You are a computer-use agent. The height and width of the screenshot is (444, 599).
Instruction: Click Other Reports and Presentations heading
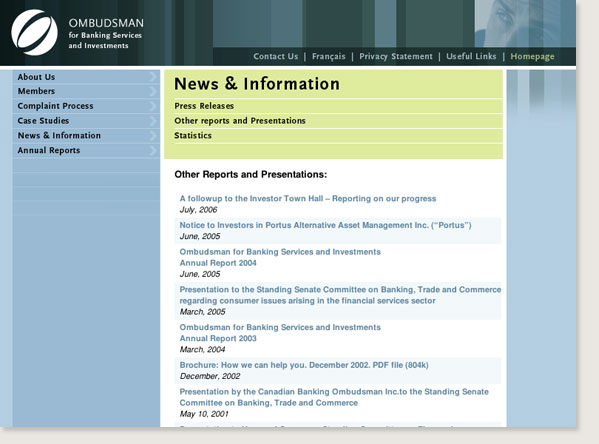tap(251, 175)
